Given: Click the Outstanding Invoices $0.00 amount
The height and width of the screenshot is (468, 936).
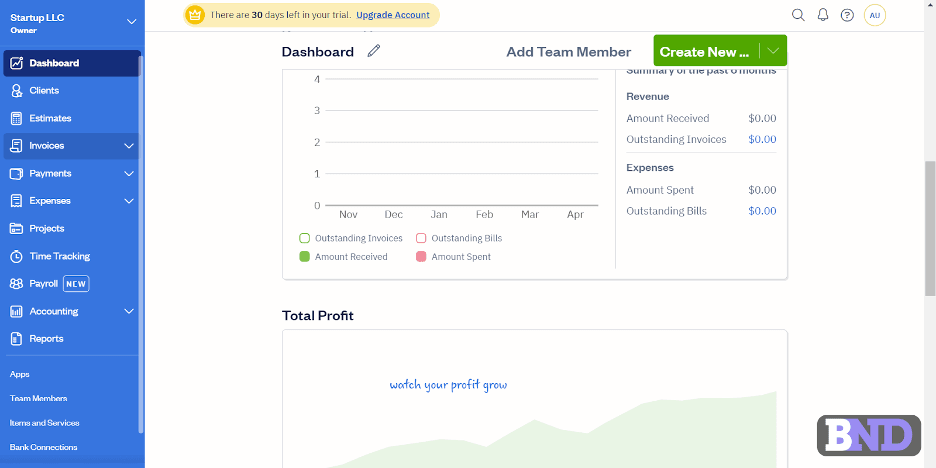Looking at the screenshot, I should (762, 139).
